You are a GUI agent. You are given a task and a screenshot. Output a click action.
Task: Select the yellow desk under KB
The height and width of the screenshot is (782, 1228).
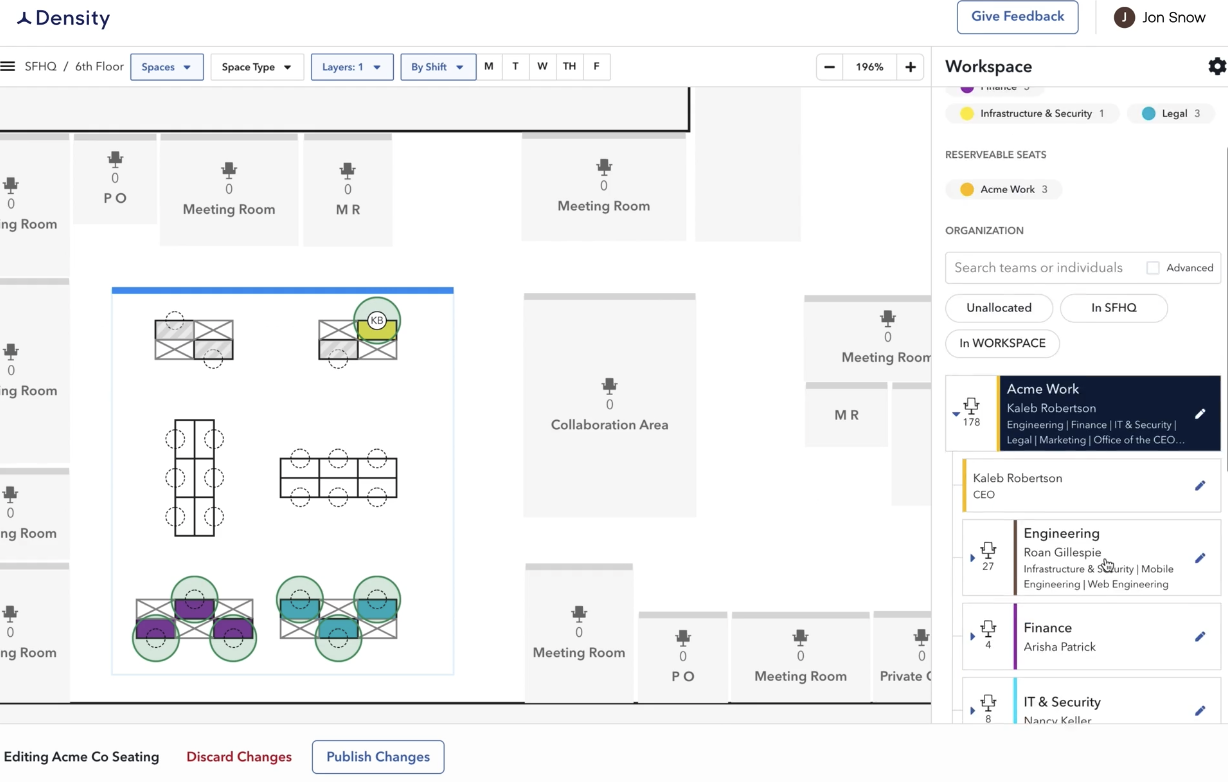[x=377, y=331]
